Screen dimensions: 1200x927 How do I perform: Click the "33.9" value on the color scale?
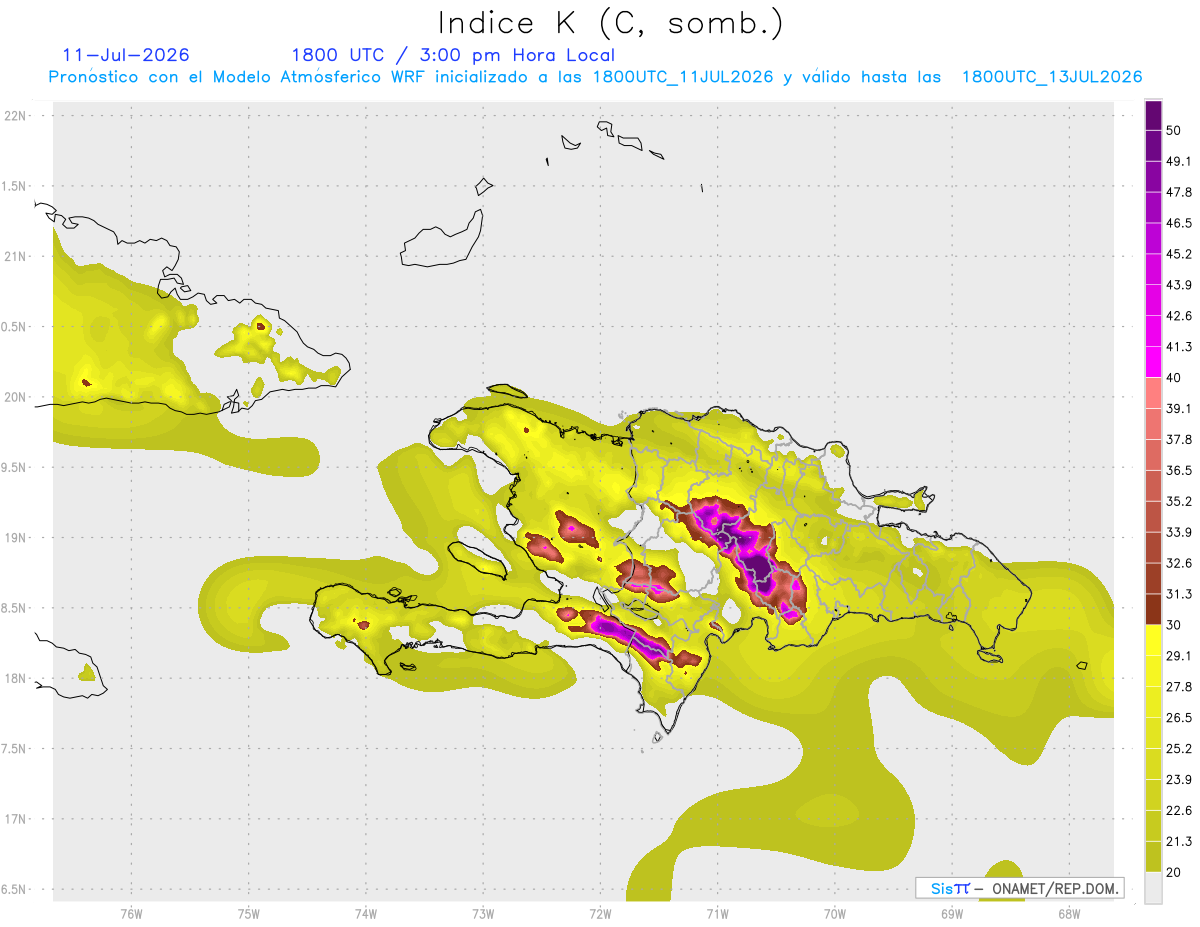1179,532
